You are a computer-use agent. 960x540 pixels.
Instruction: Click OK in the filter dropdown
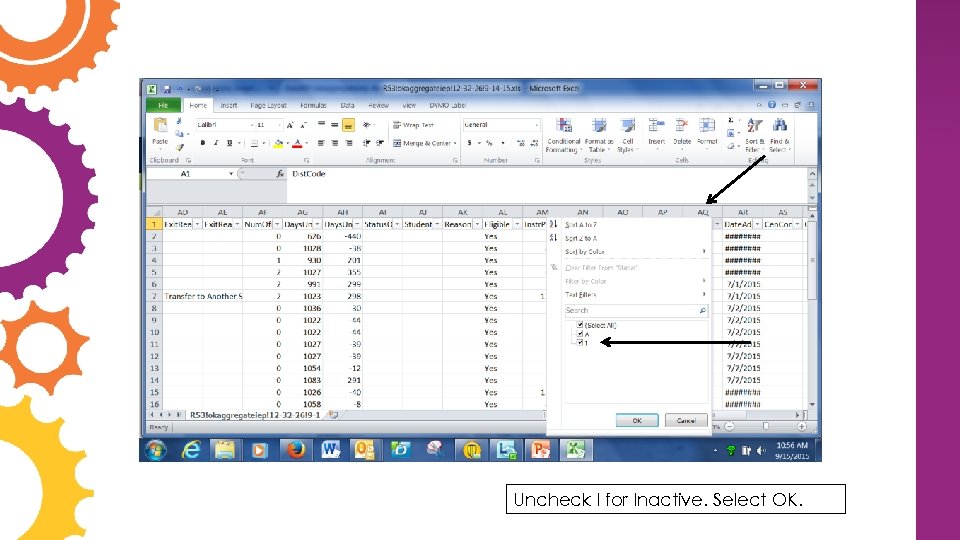click(637, 421)
